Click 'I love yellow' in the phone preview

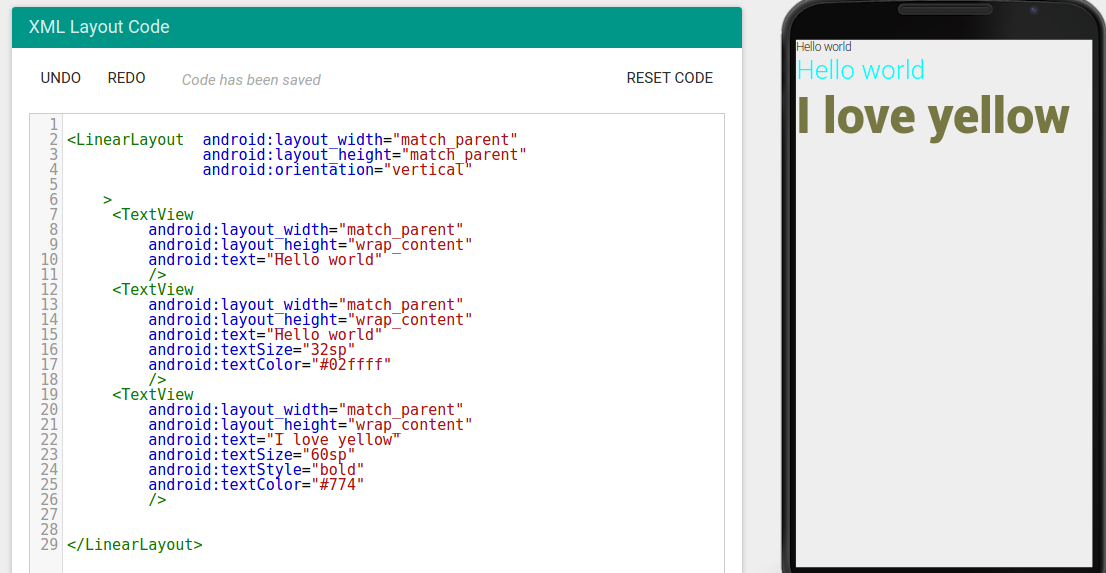932,116
